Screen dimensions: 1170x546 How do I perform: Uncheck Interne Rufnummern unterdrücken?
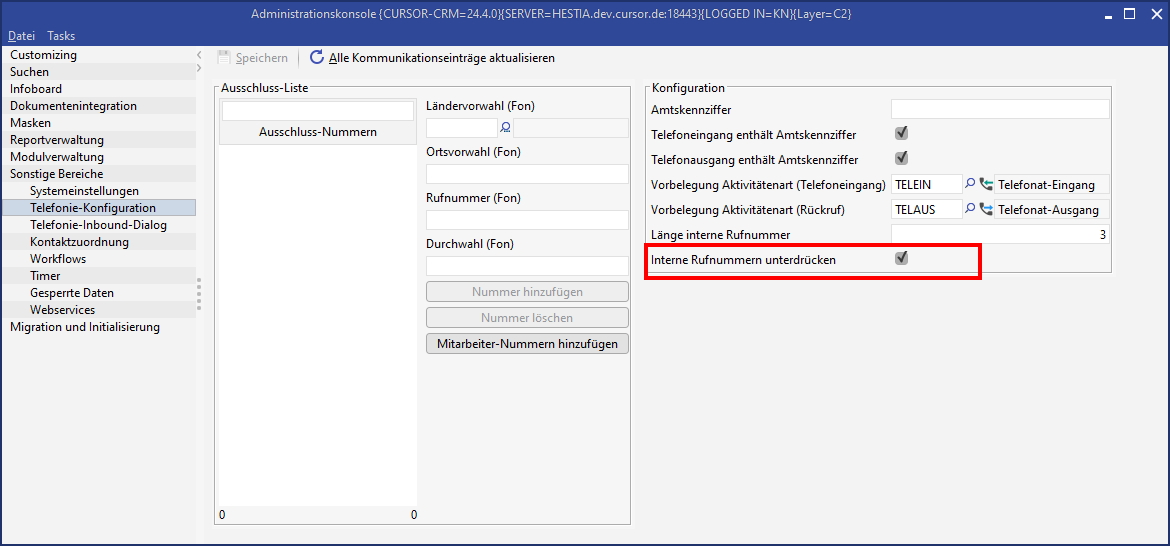901,259
